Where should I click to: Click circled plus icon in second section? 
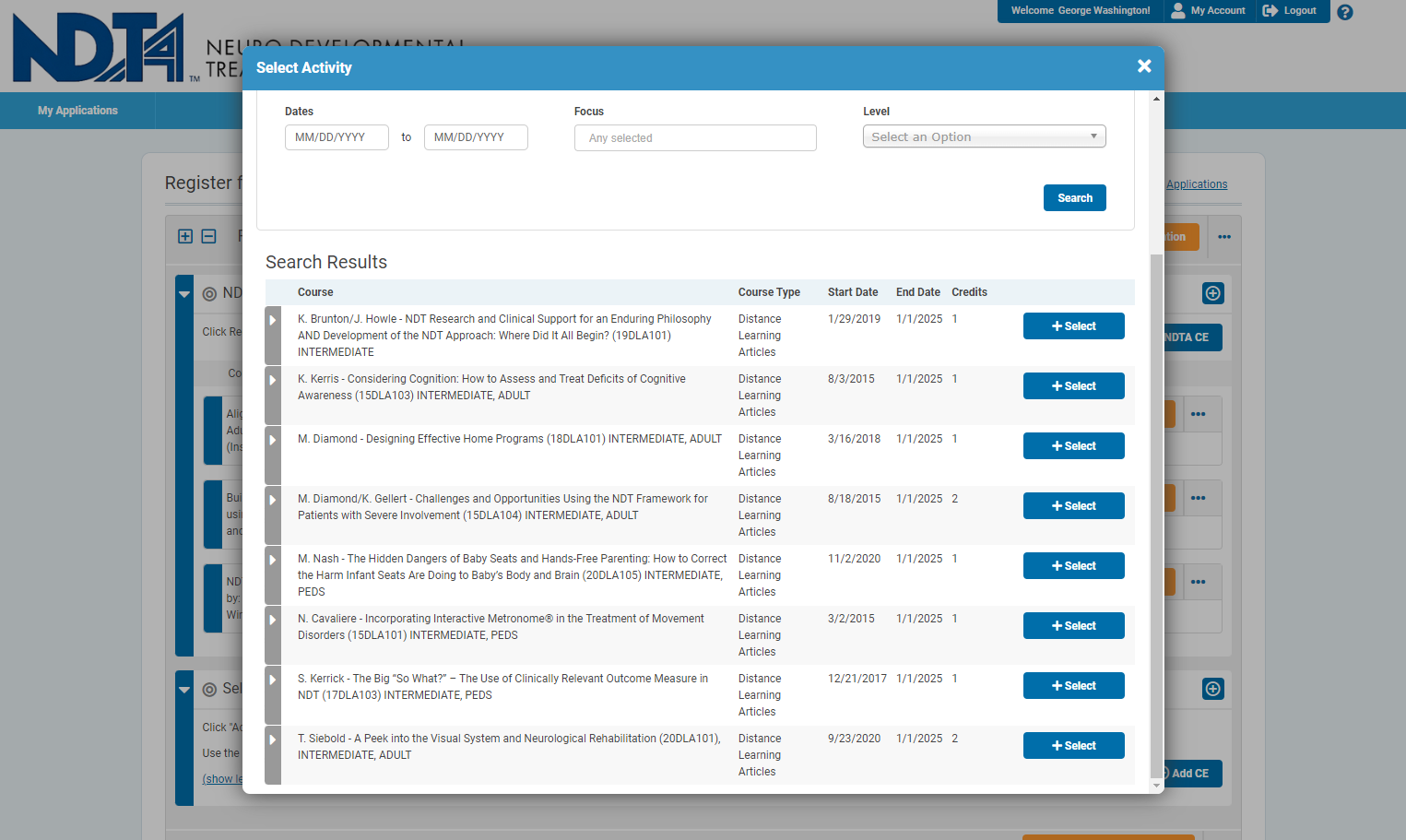coord(1213,689)
